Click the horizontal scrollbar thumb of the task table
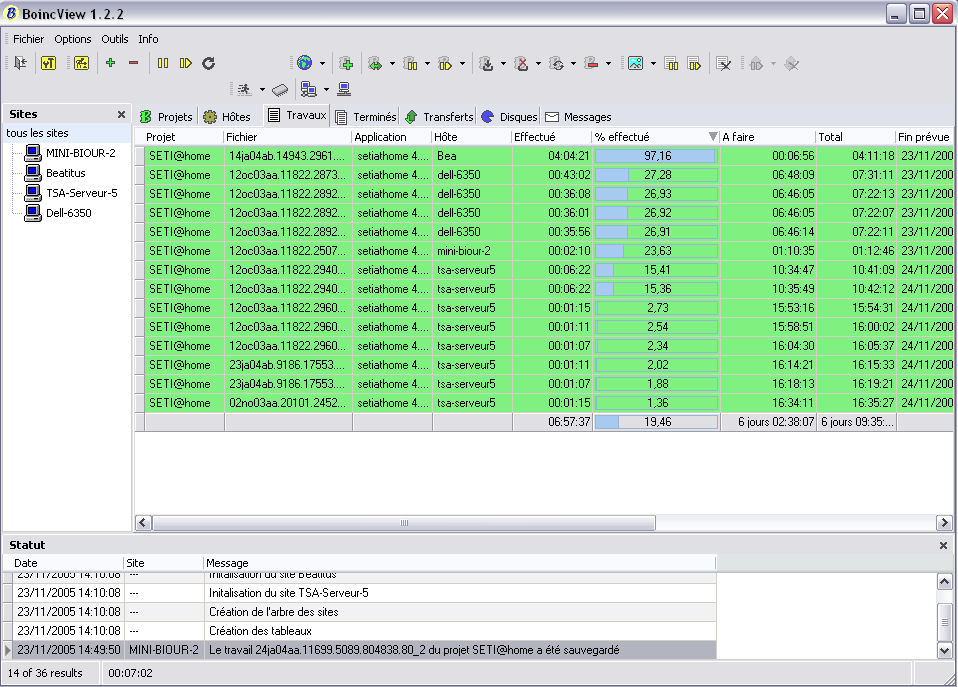Image resolution: width=958 pixels, height=687 pixels. pyautogui.click(x=404, y=523)
